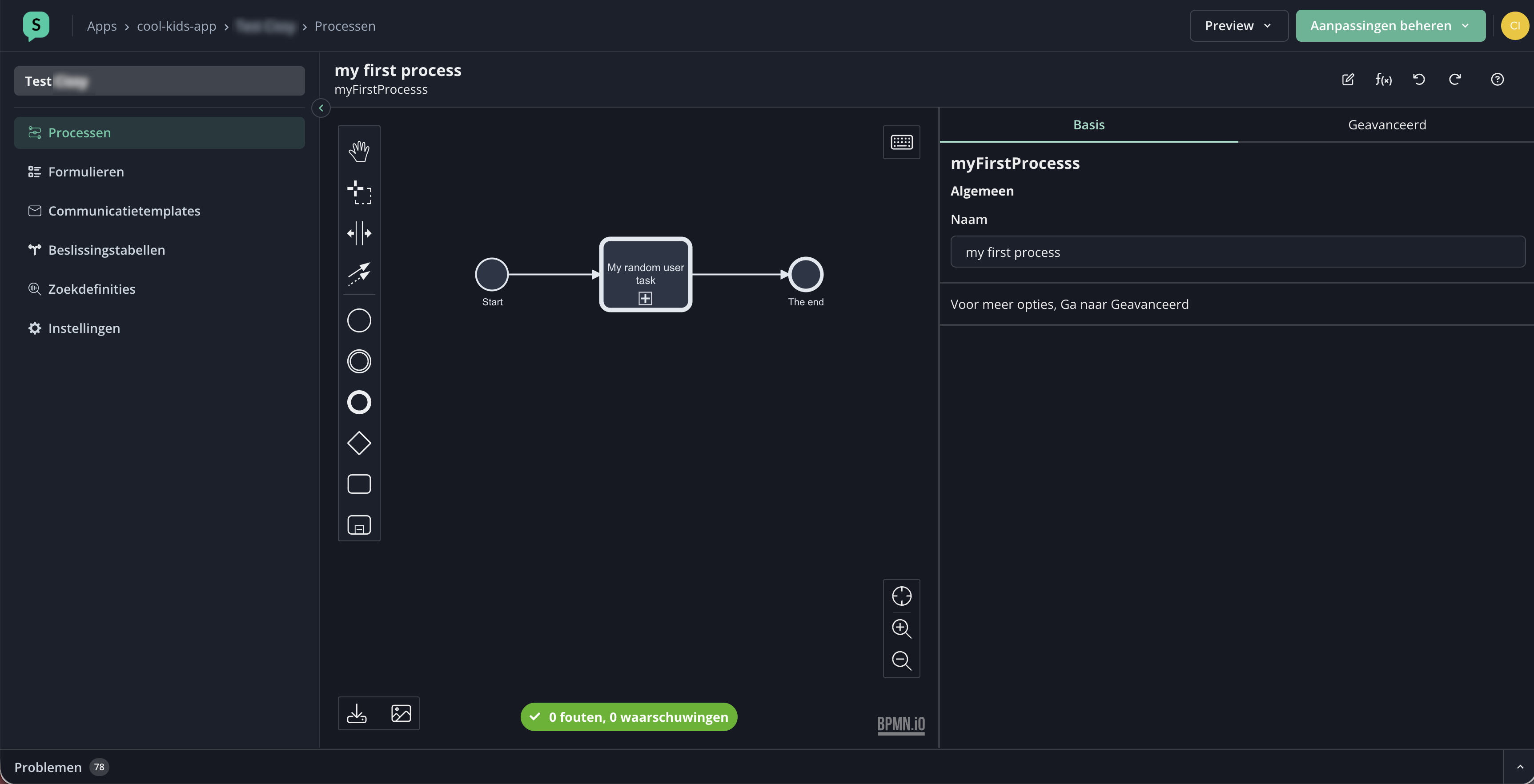
Task: Export the diagram as image
Action: (401, 713)
